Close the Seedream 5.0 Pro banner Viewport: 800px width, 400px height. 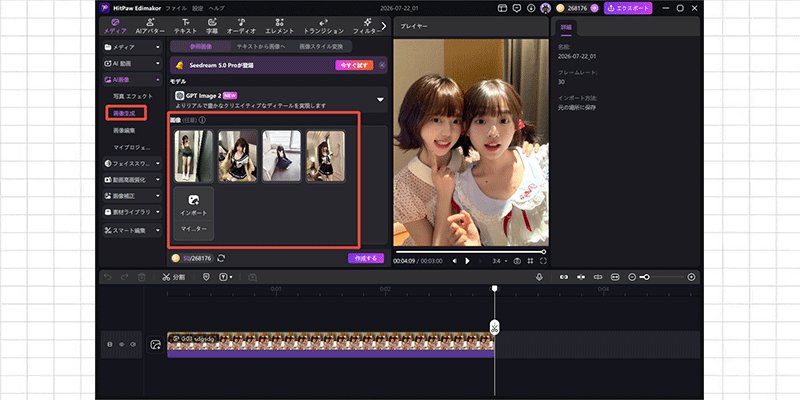pyautogui.click(x=382, y=65)
